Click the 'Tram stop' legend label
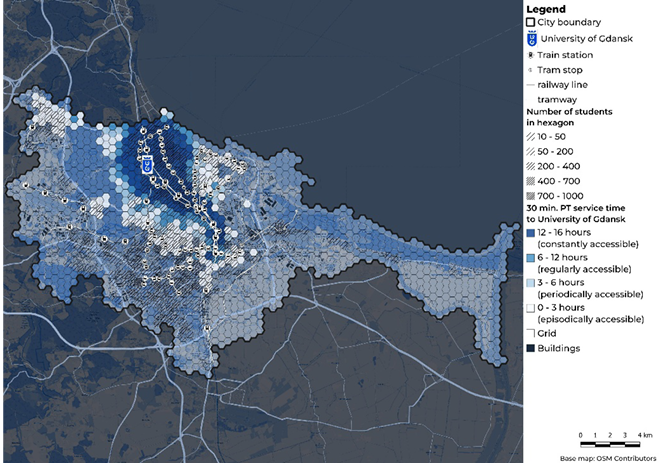Viewport: 661px width, 463px height. pyautogui.click(x=560, y=70)
